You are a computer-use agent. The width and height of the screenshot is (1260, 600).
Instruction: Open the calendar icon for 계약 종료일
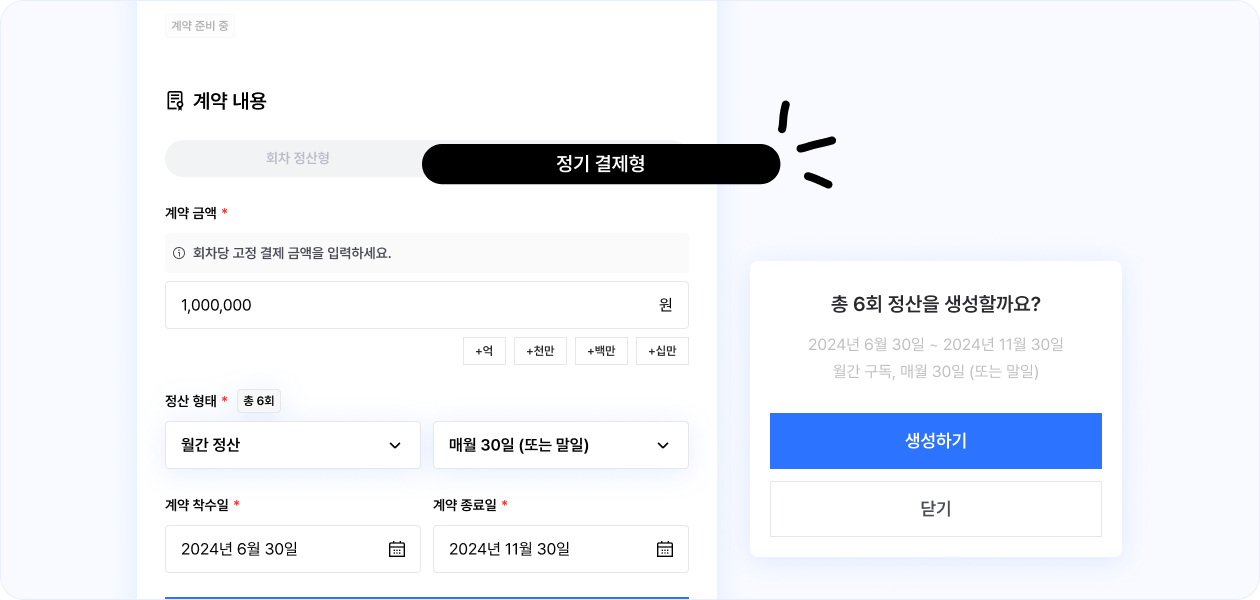[665, 549]
